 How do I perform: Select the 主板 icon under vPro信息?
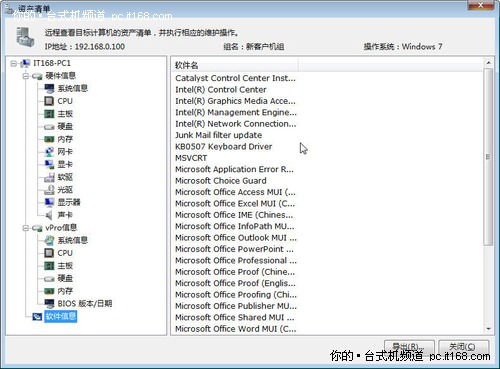click(49, 266)
